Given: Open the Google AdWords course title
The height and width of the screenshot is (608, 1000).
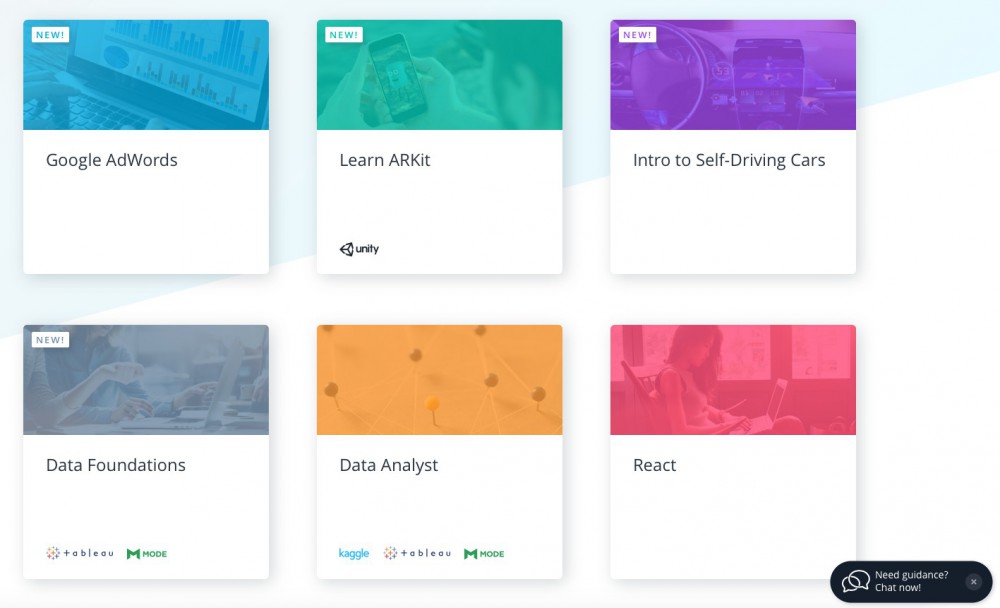Looking at the screenshot, I should 112,160.
